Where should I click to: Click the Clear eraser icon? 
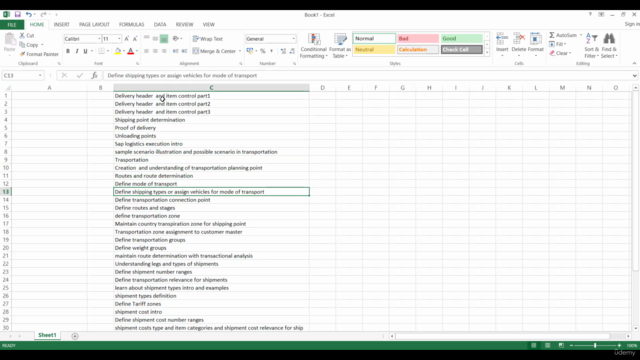tap(552, 53)
